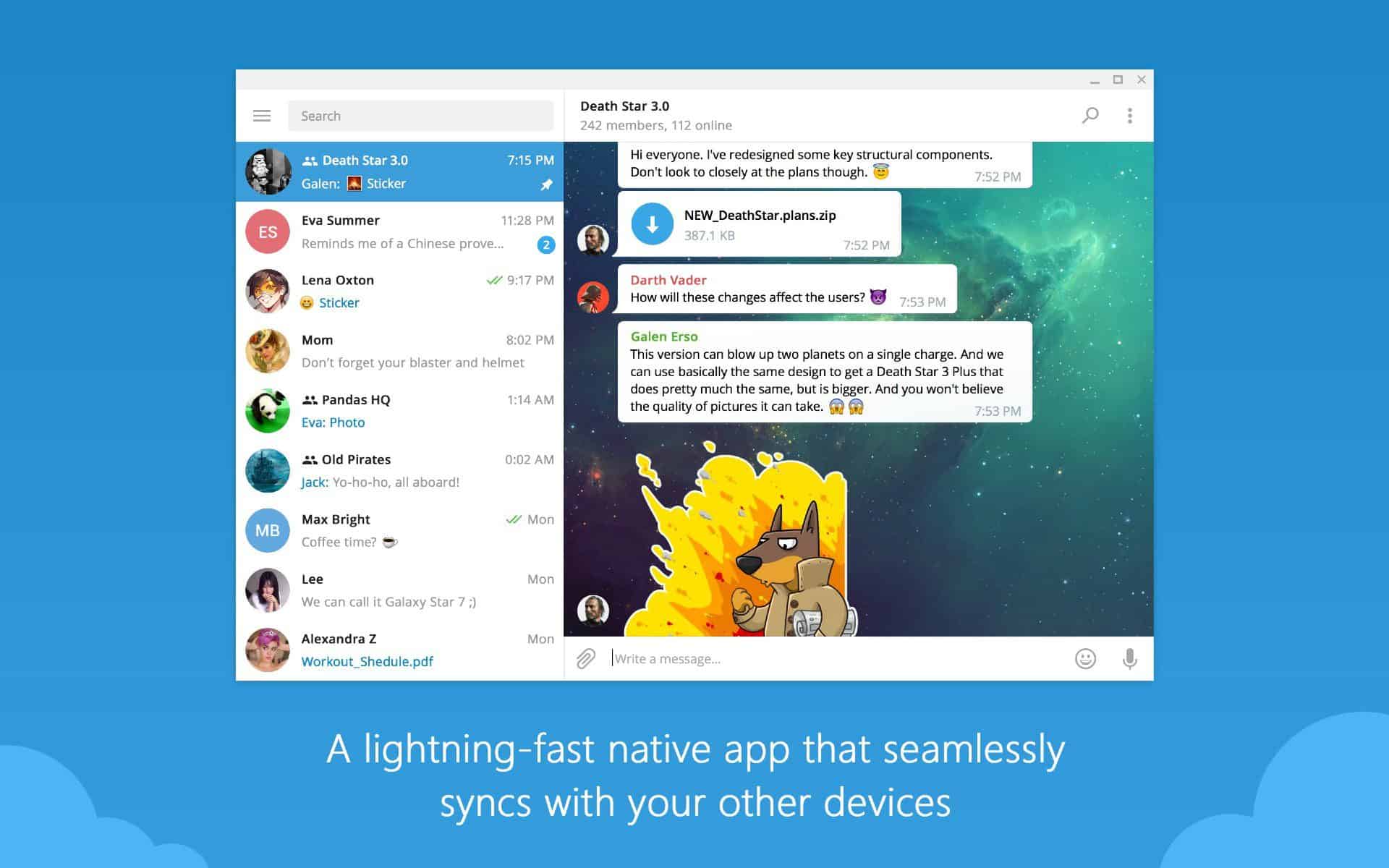Open the attachment/paperclip icon
Viewport: 1389px width, 868px height.
click(x=584, y=658)
